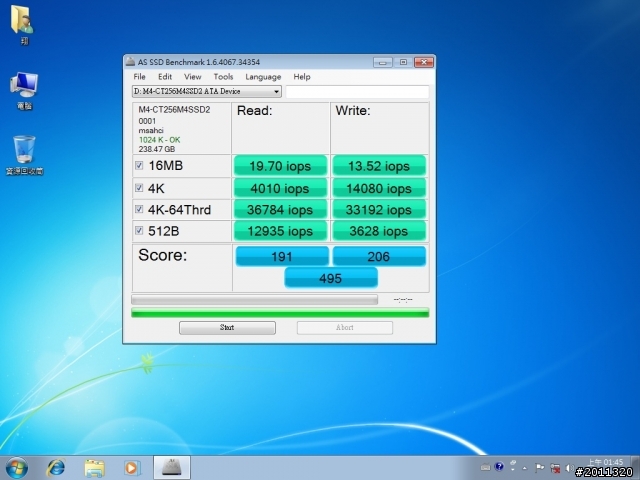Click the 16MB read result 19.70 iops
The height and width of the screenshot is (480, 640).
coord(280,166)
